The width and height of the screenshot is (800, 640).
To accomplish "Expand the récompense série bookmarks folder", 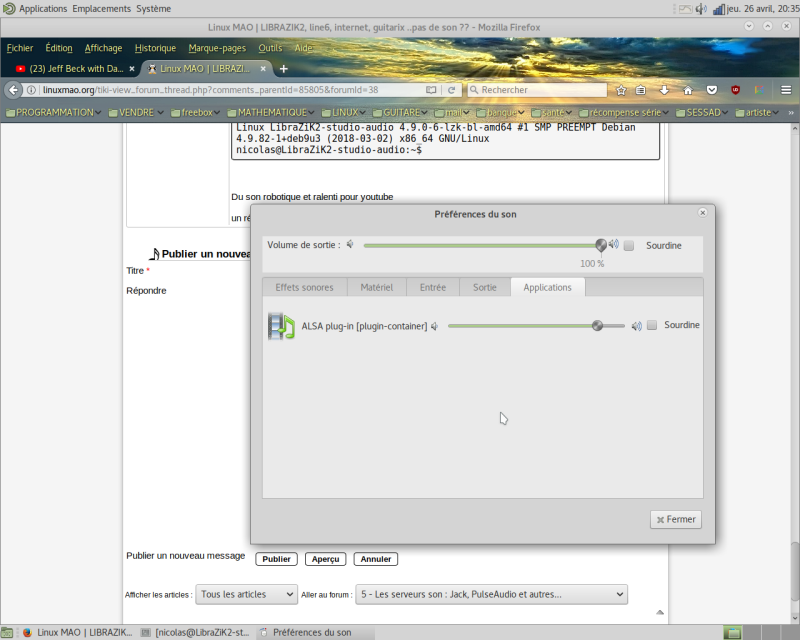I will point(624,112).
